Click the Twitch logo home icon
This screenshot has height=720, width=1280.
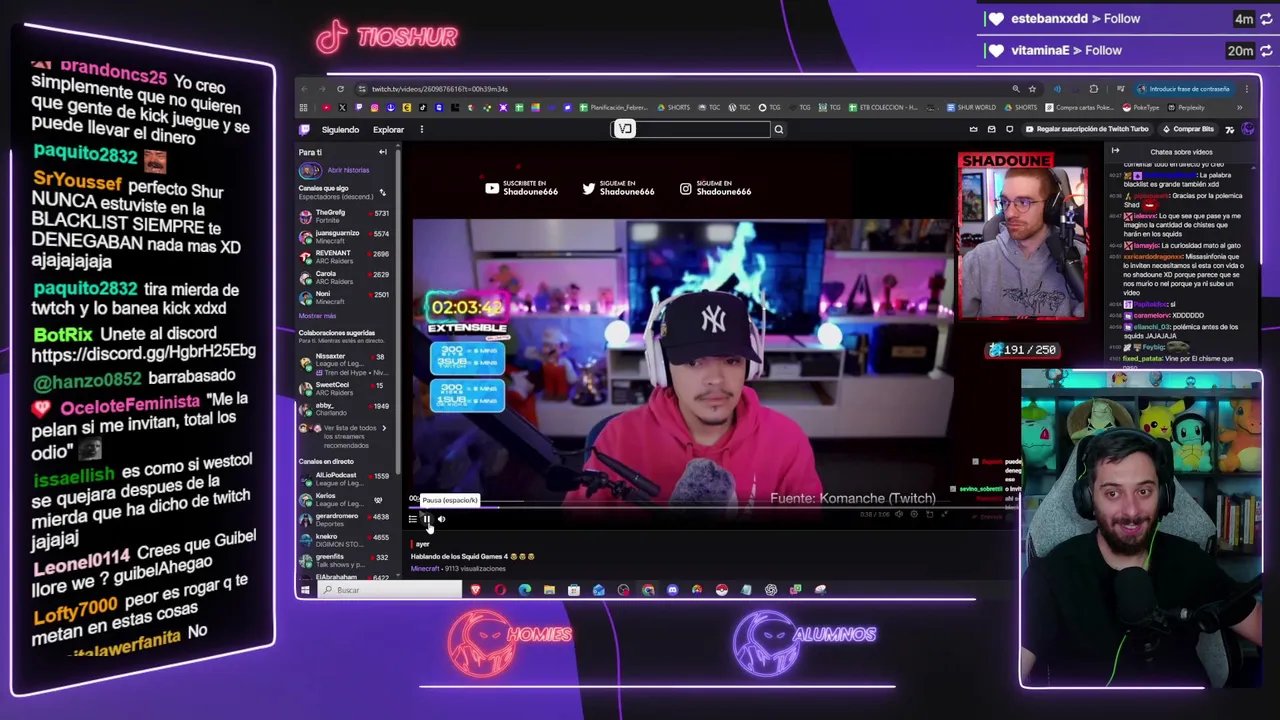(x=304, y=129)
